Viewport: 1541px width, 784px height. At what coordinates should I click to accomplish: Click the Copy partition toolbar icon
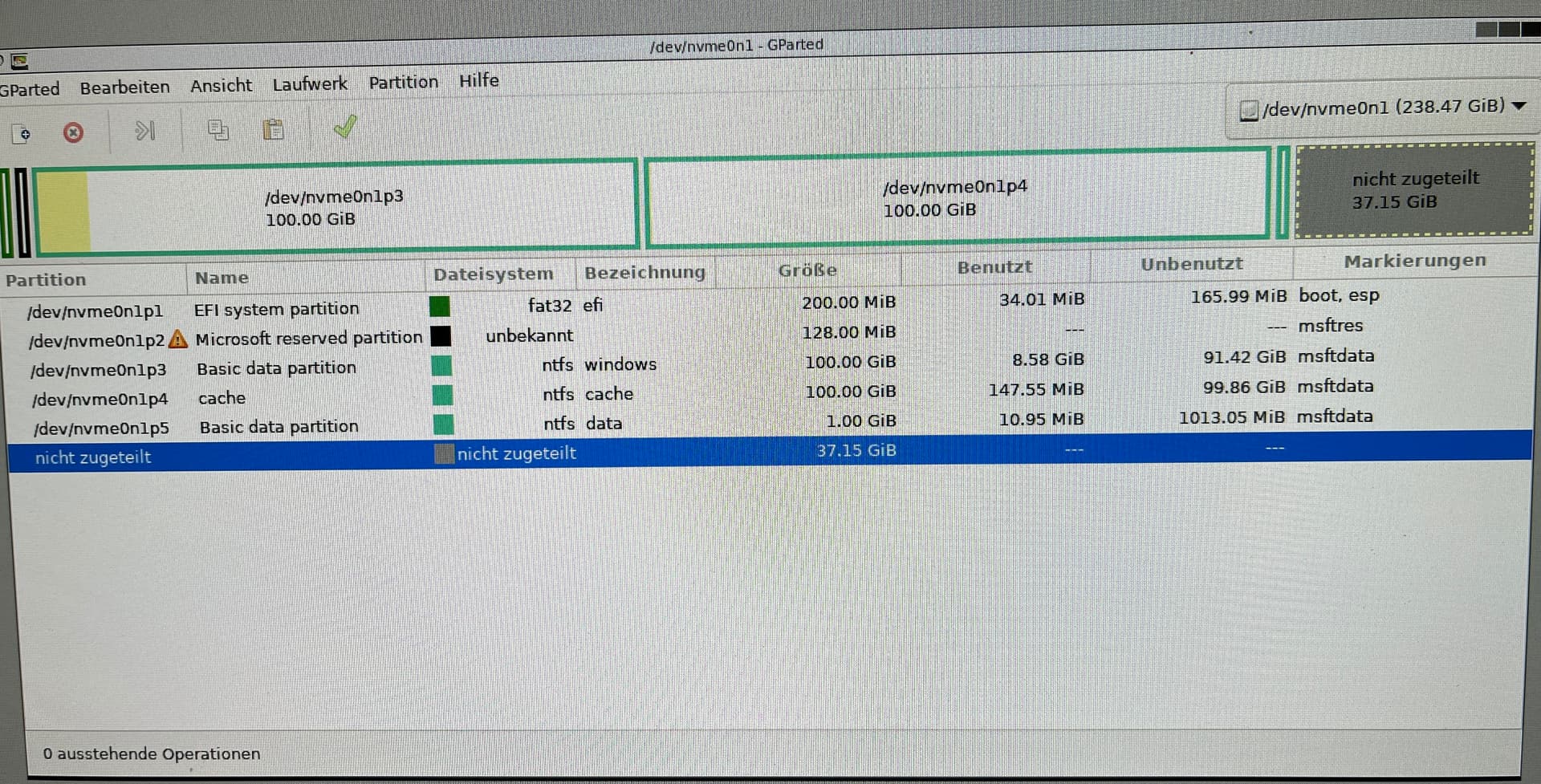tap(218, 130)
